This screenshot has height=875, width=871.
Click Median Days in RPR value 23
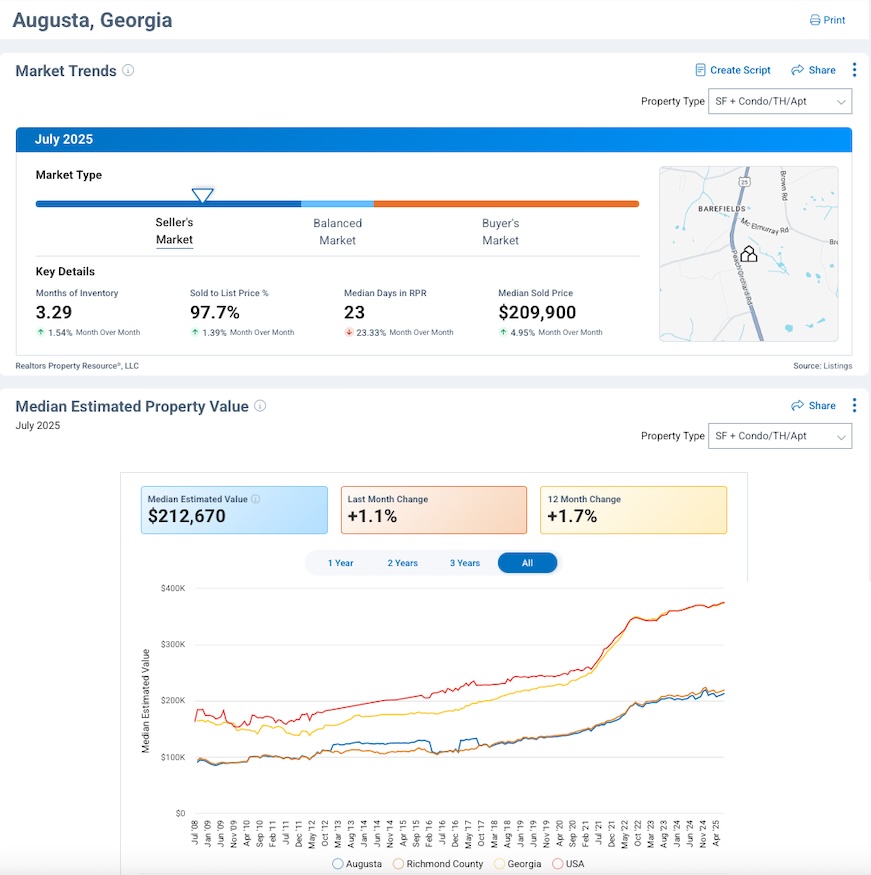point(354,312)
